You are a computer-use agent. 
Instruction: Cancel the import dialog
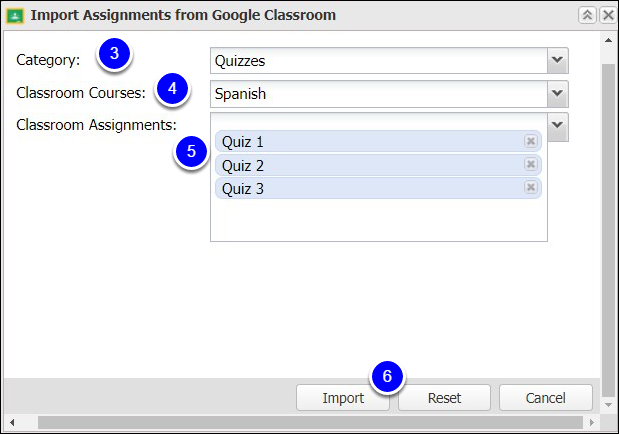pos(546,398)
